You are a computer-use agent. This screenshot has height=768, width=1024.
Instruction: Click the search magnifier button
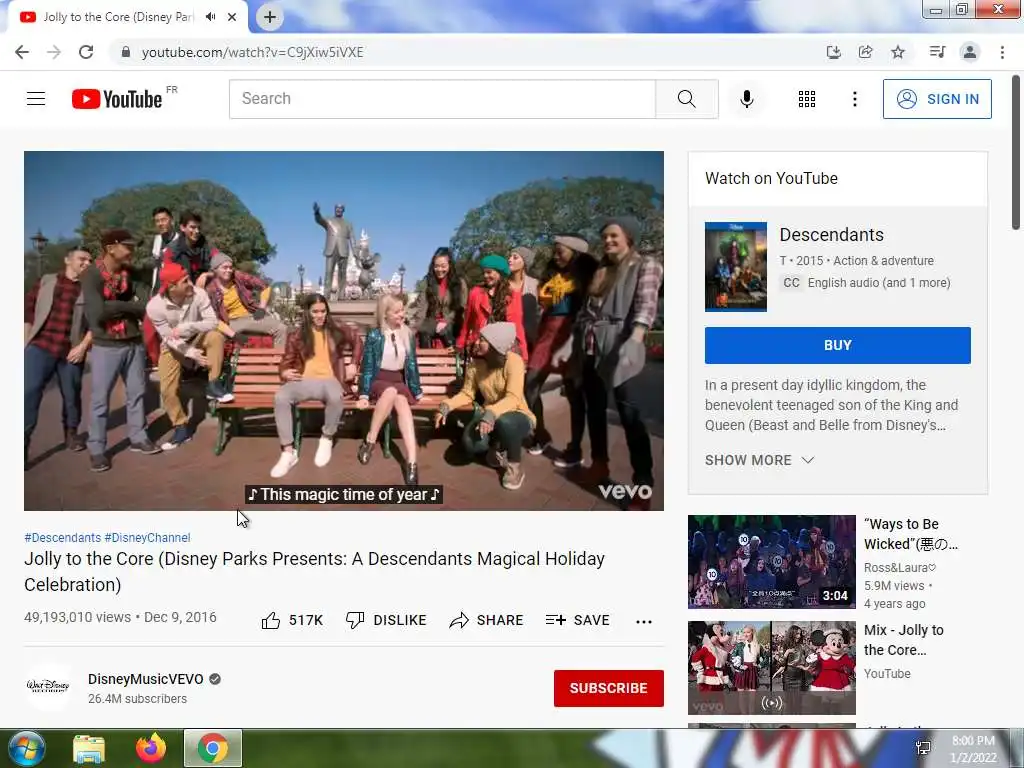click(686, 99)
